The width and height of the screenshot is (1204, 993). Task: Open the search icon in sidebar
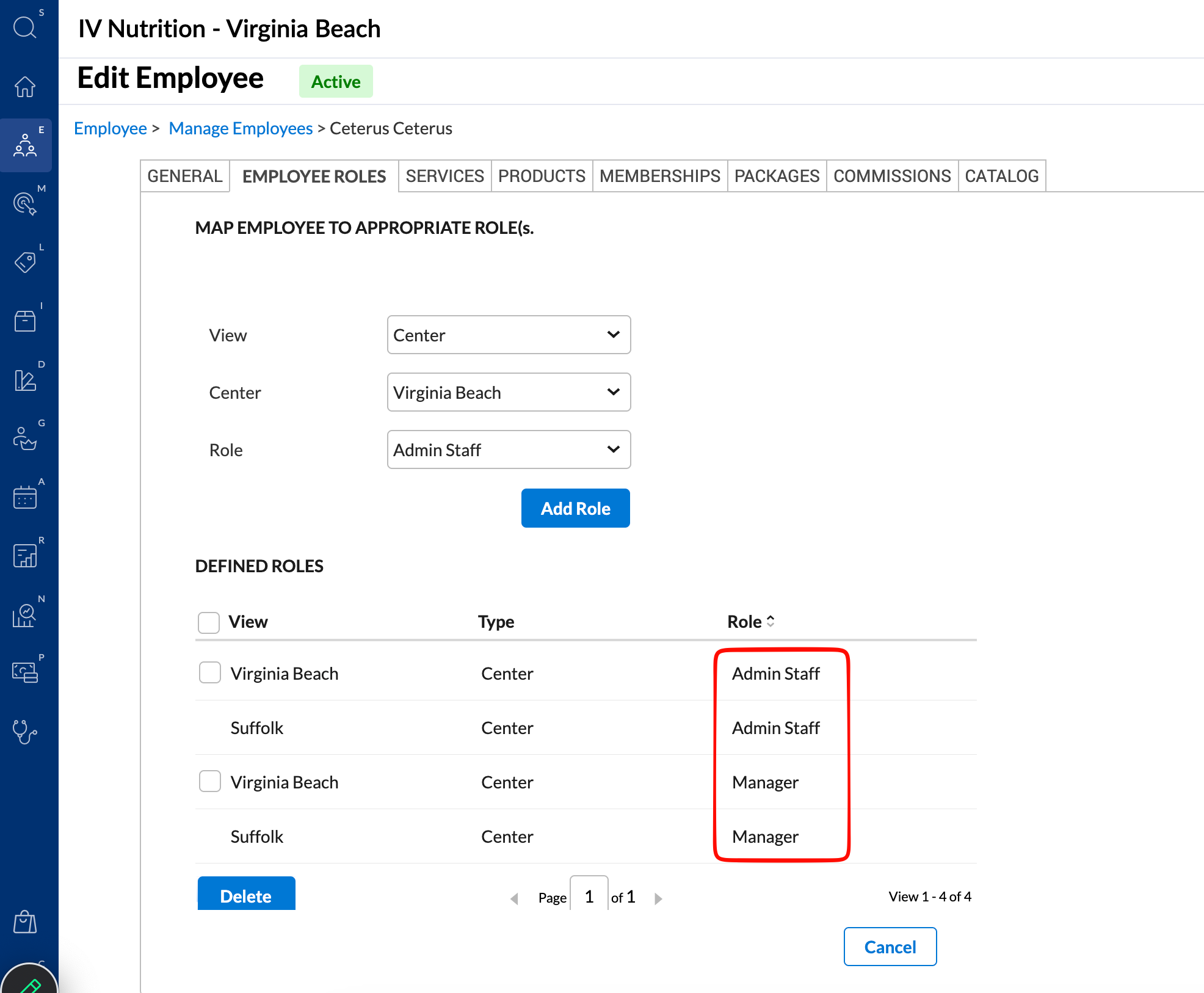[x=25, y=27]
